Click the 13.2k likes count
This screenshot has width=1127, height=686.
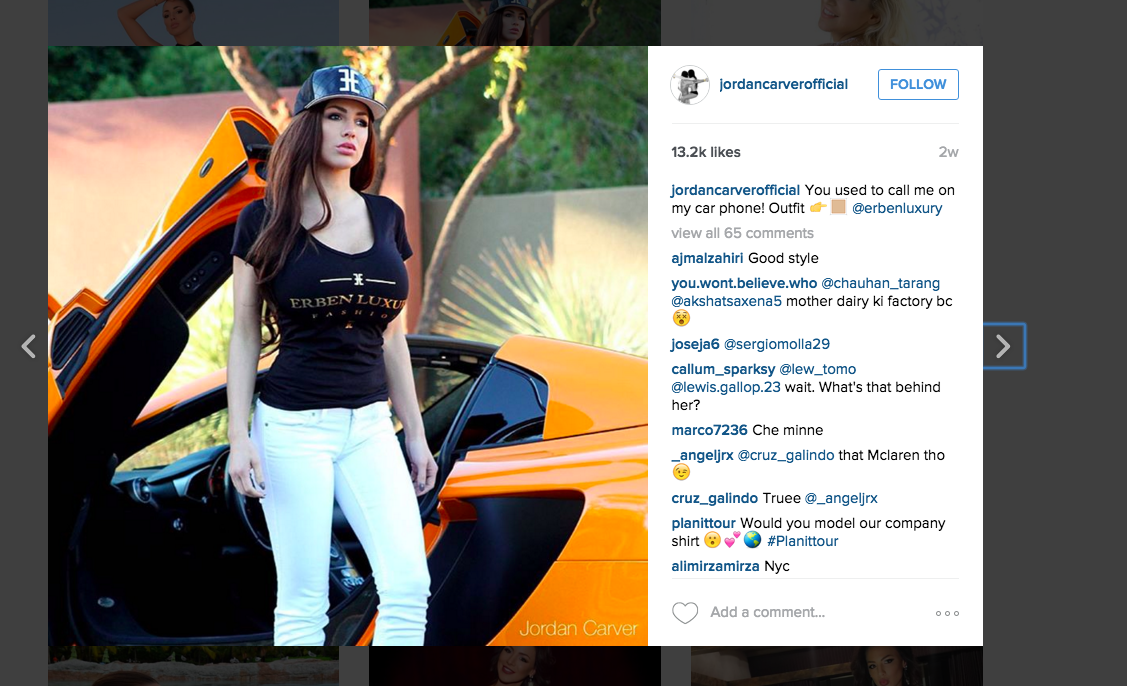pos(706,152)
